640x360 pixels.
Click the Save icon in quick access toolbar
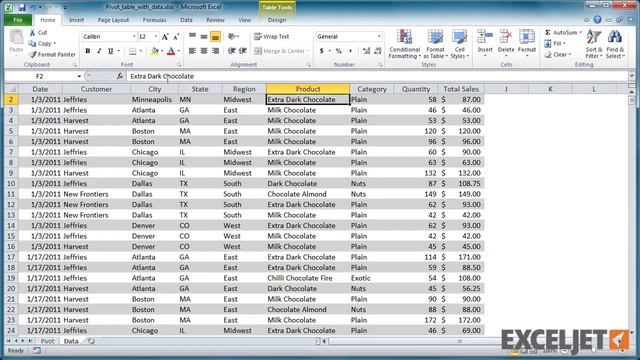point(22,7)
